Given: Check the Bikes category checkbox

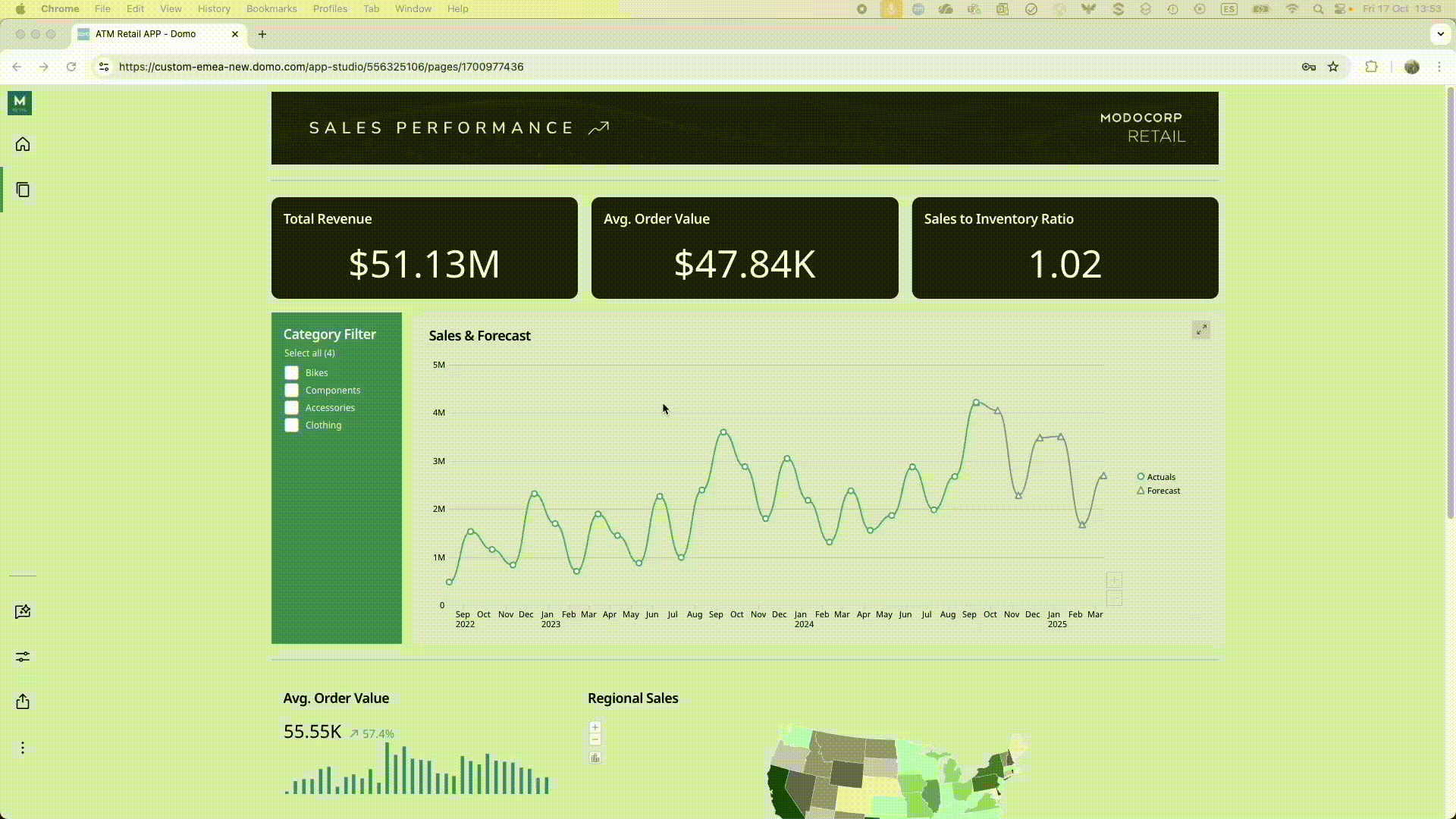Looking at the screenshot, I should (x=292, y=373).
